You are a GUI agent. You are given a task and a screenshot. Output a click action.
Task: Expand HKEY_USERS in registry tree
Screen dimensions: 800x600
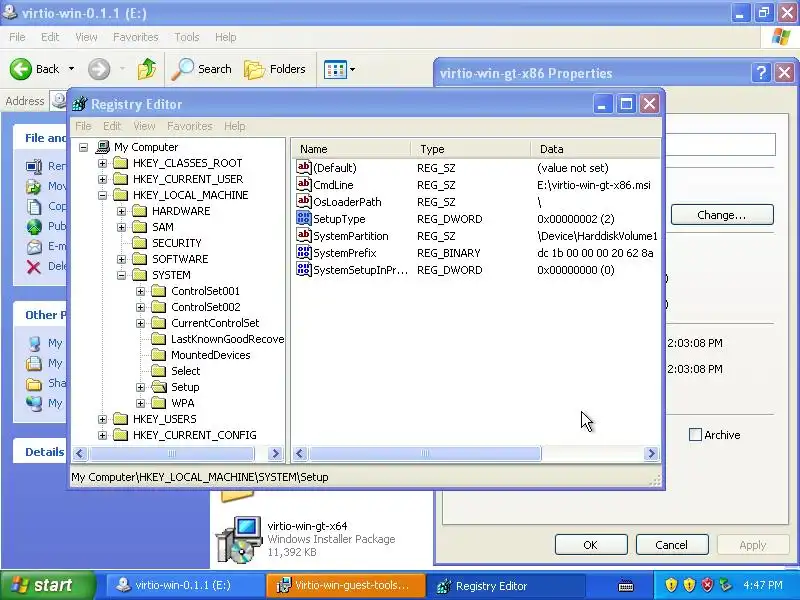(103, 419)
